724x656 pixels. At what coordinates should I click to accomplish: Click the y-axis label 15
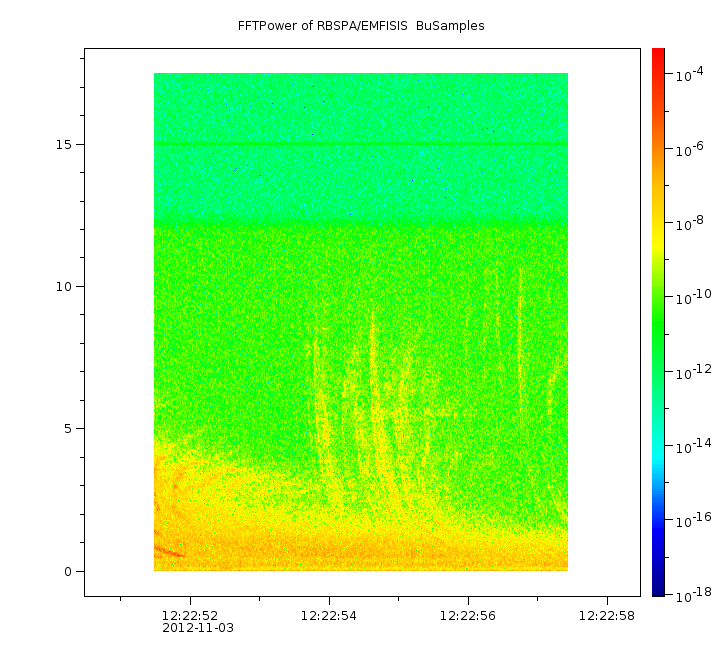click(x=64, y=144)
